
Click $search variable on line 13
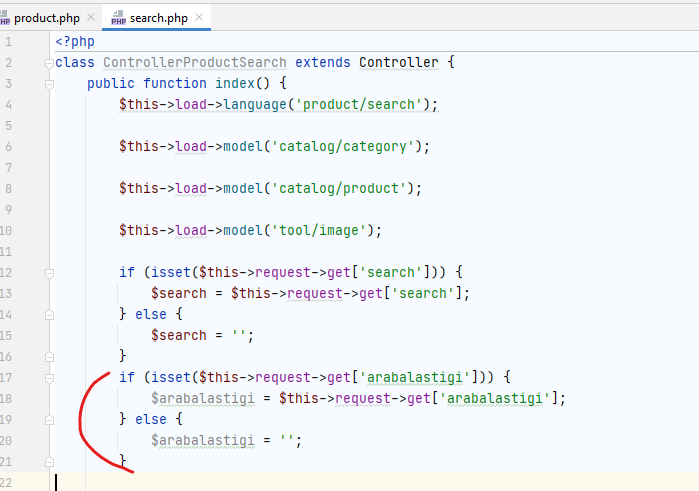[x=179, y=293]
